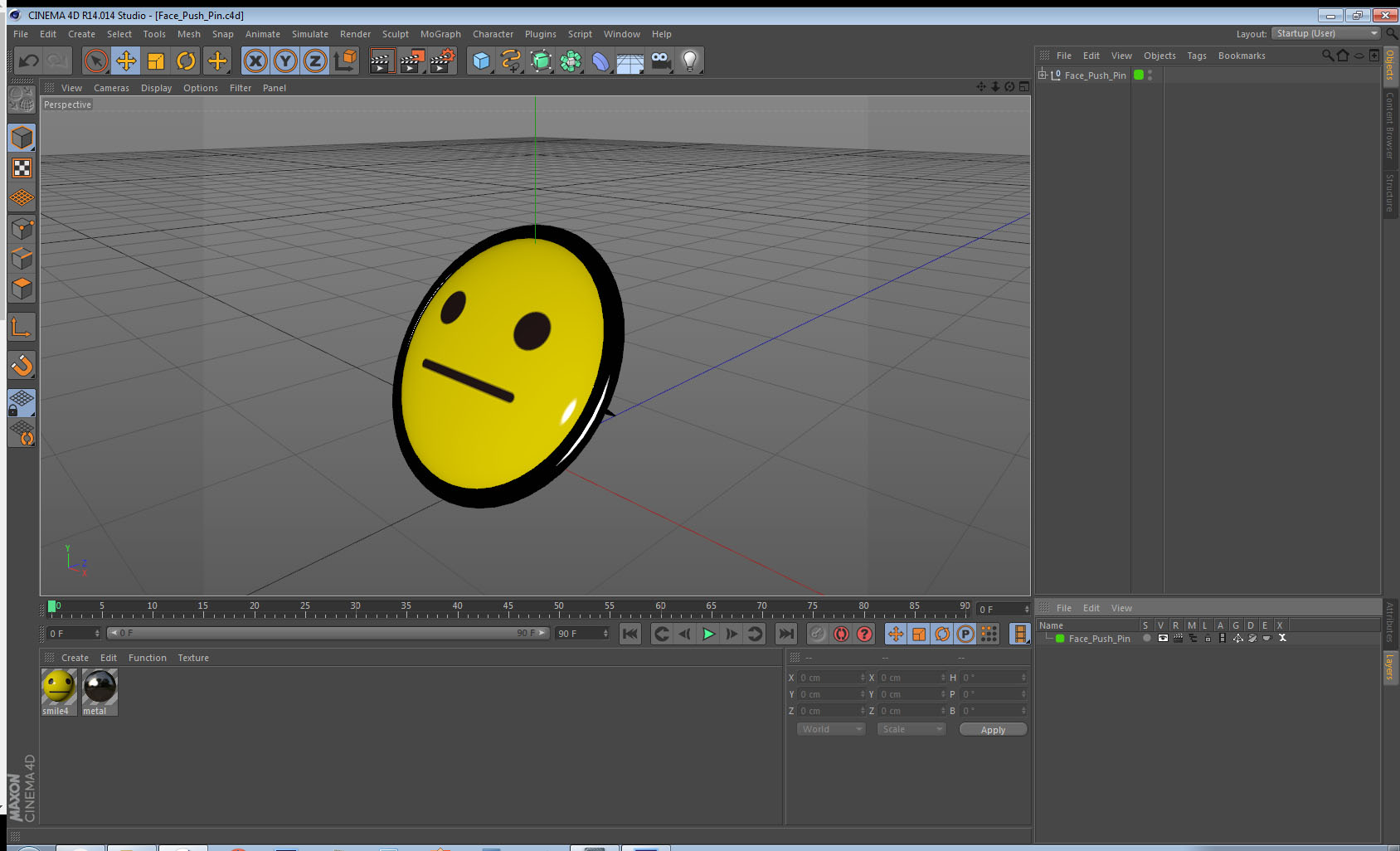Go to start of animation
The width and height of the screenshot is (1400, 851).
click(x=630, y=634)
